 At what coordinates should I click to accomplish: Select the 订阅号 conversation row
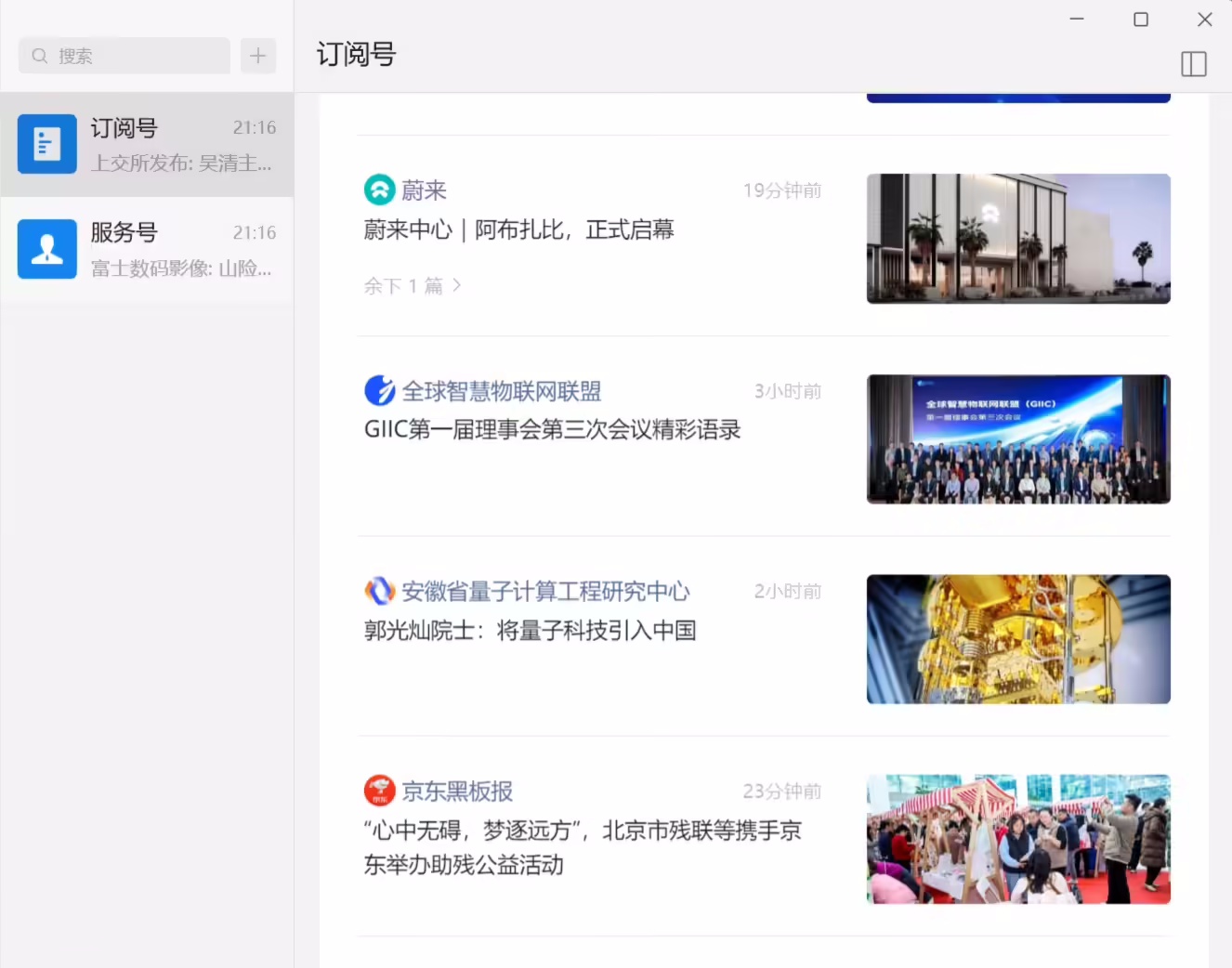147,144
